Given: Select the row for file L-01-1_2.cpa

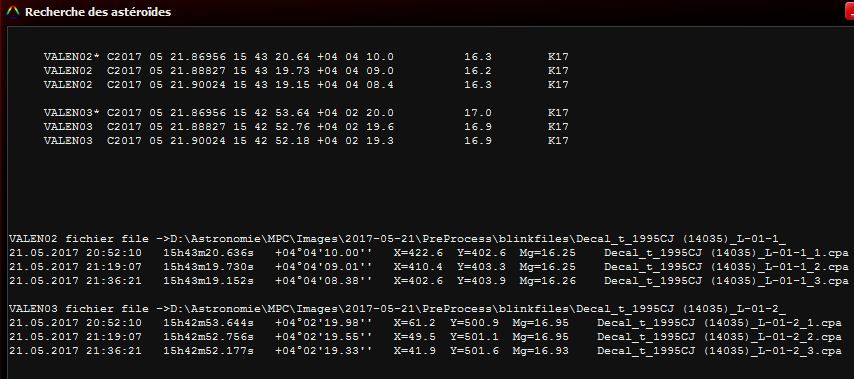Looking at the screenshot, I should coord(429,267).
